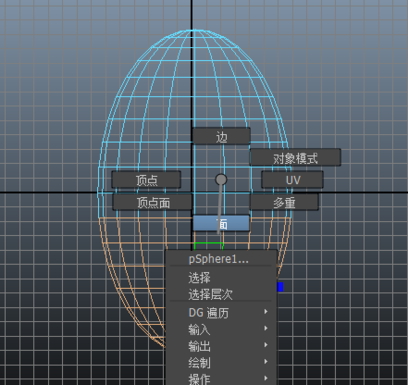Screen dimensions: 408x385
Task: Choose UV component mode in marking menu
Action: tap(292, 180)
